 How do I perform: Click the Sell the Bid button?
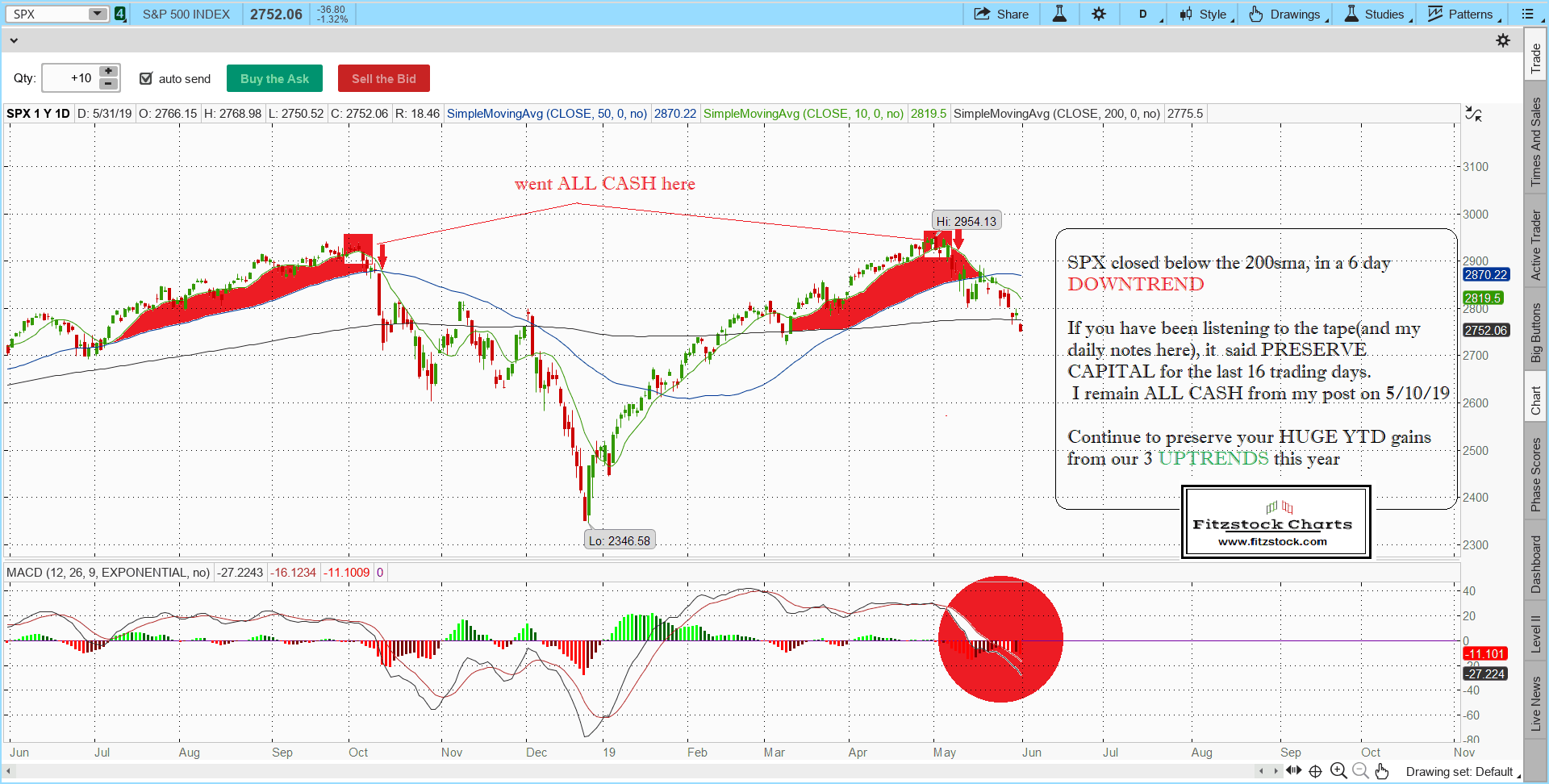(x=383, y=78)
